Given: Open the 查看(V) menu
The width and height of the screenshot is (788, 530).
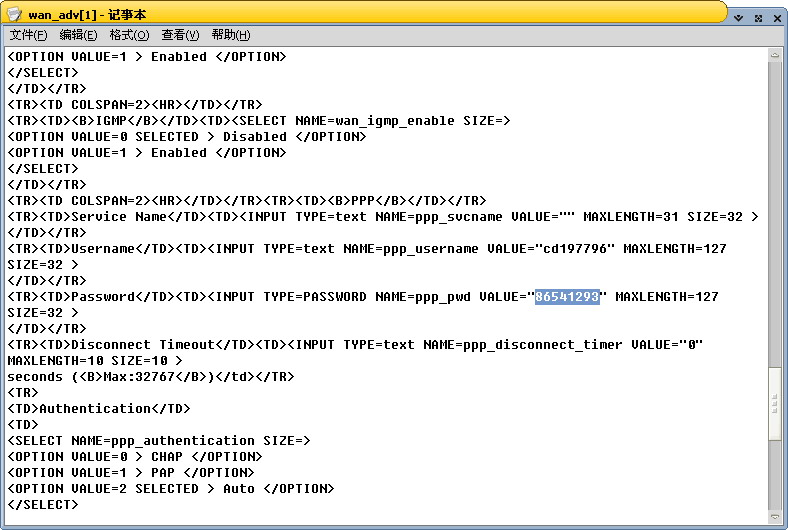Looking at the screenshot, I should coord(180,35).
